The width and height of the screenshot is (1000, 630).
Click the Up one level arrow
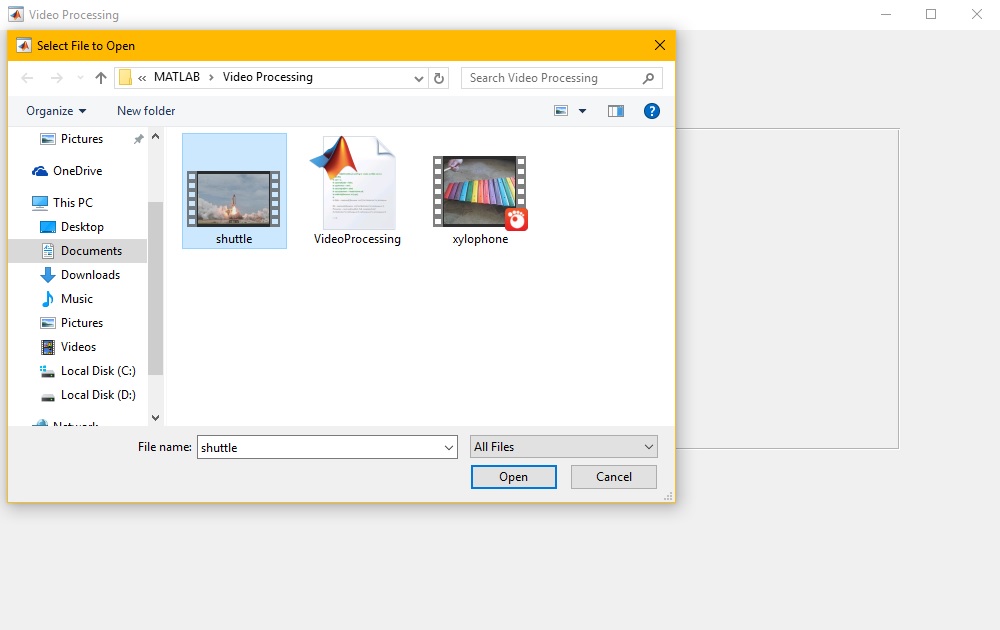101,78
